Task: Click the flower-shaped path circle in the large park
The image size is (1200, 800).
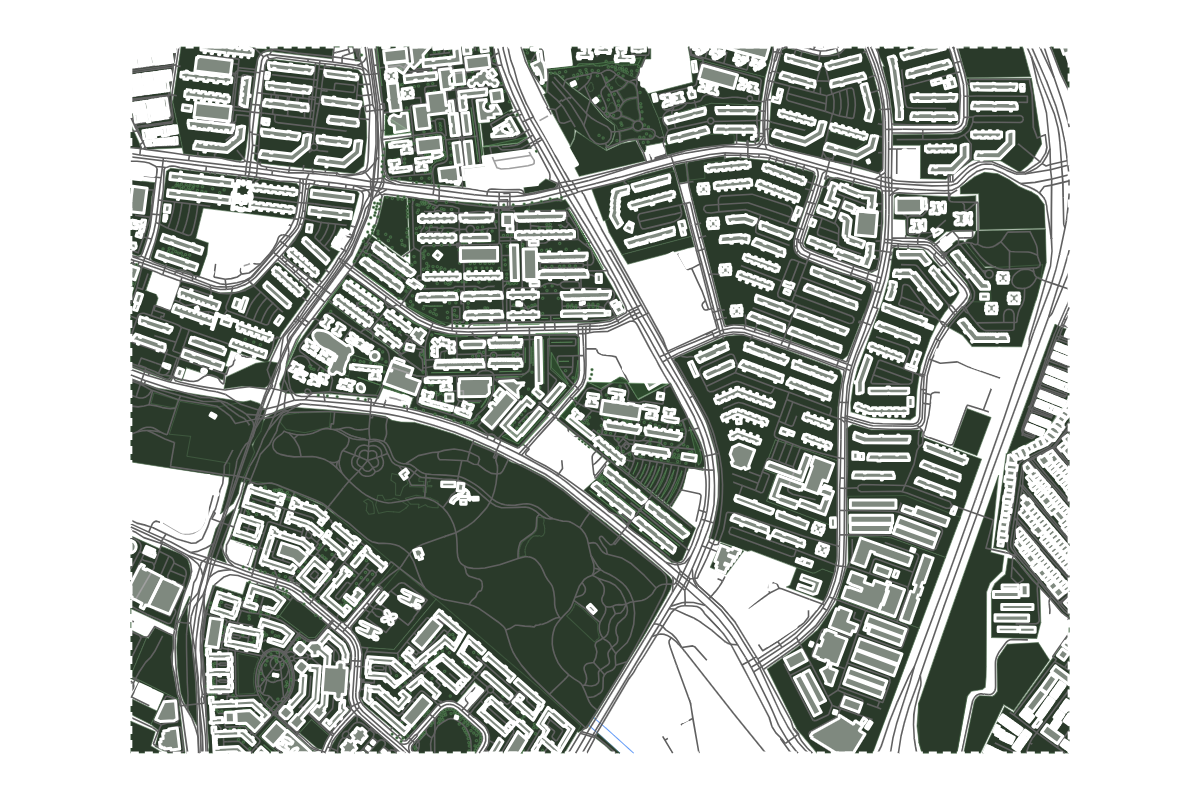Action: point(368,461)
